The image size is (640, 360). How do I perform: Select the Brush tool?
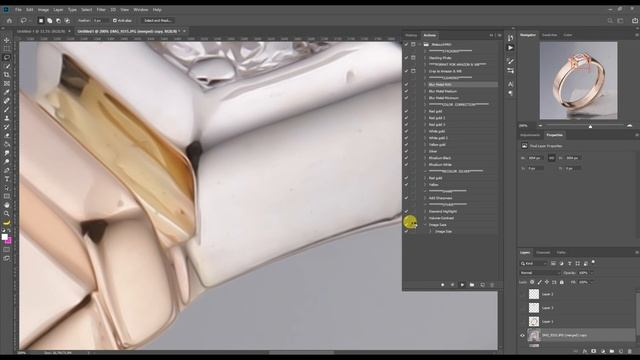coord(7,109)
